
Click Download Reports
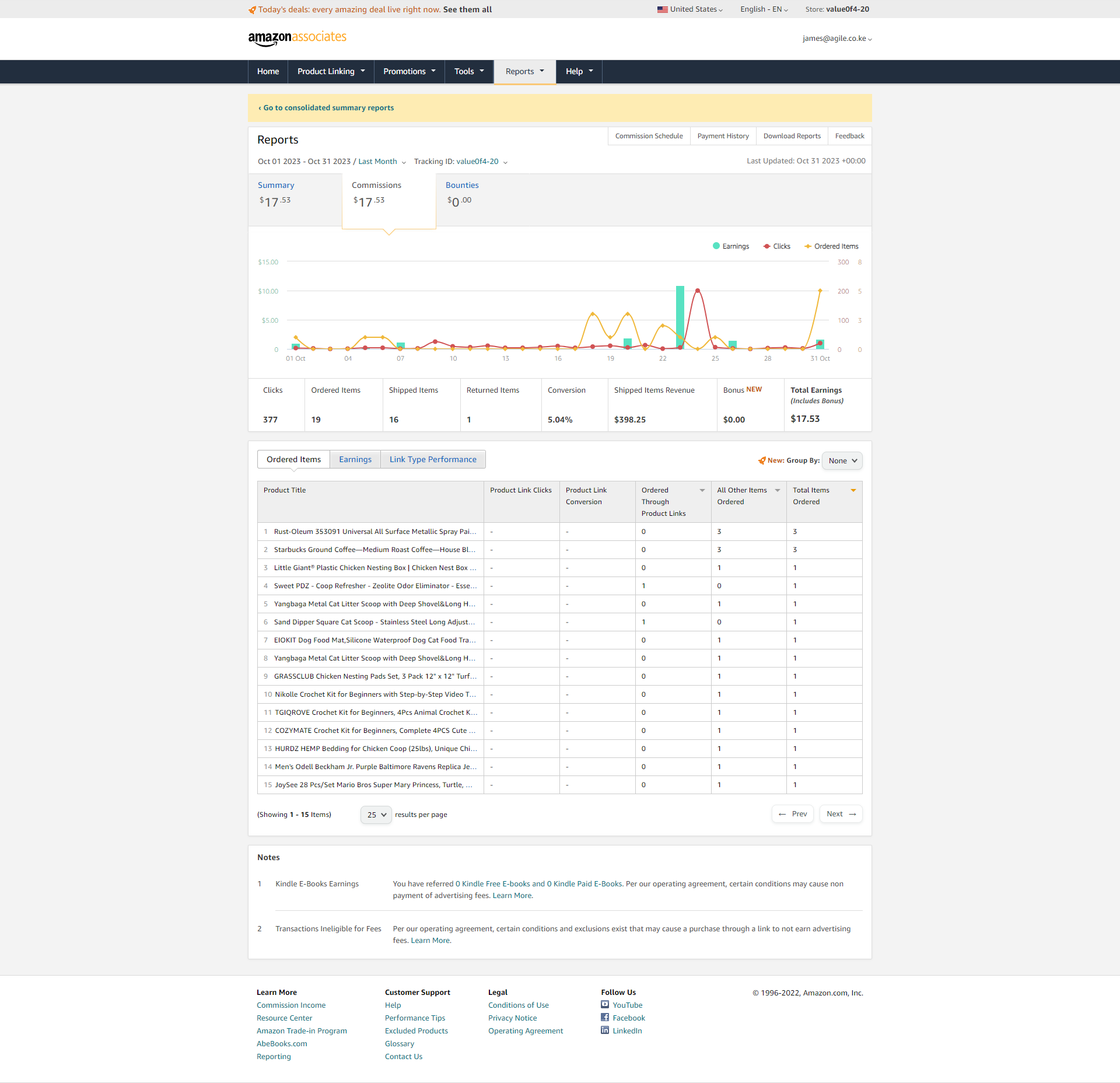coord(792,136)
